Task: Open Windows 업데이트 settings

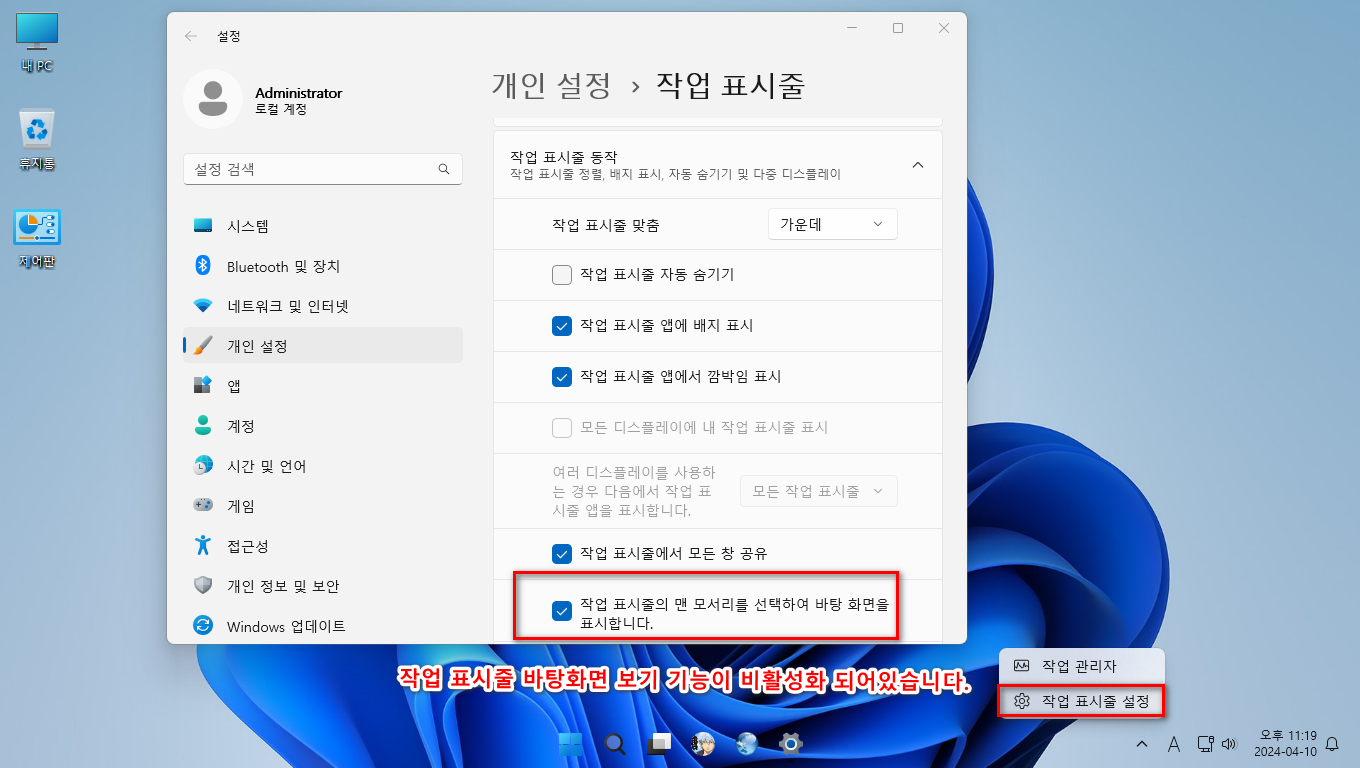Action: tap(323, 626)
